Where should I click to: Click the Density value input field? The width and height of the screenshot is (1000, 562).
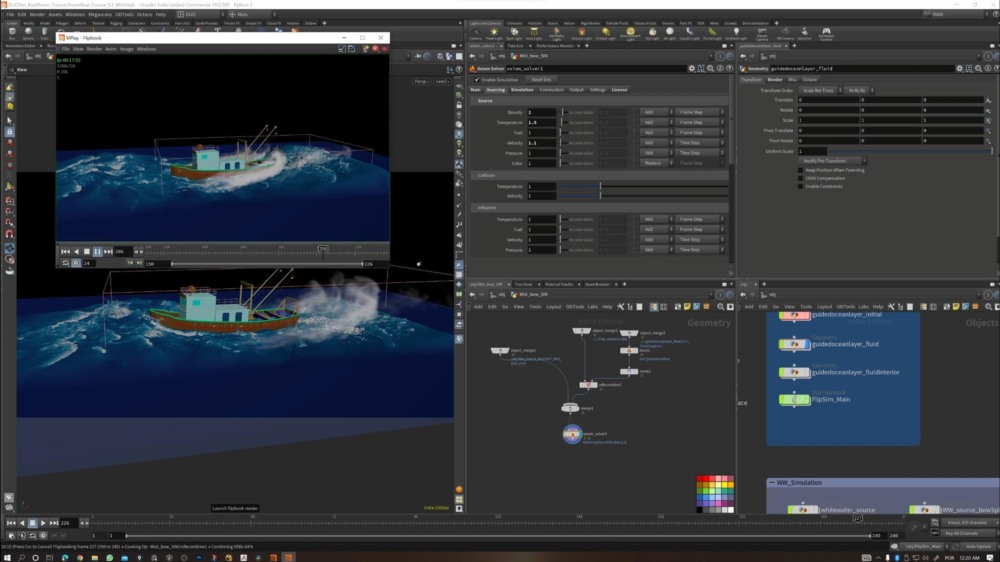pyautogui.click(x=541, y=112)
